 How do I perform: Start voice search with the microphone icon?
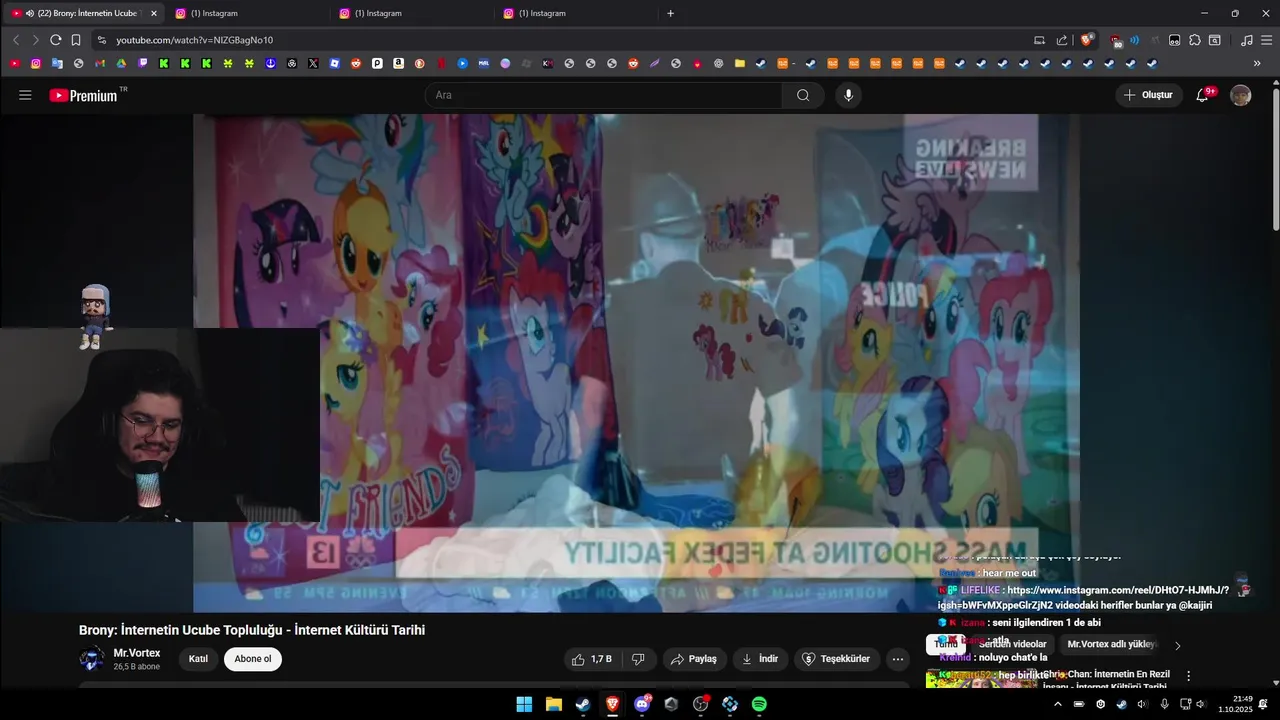(x=848, y=95)
